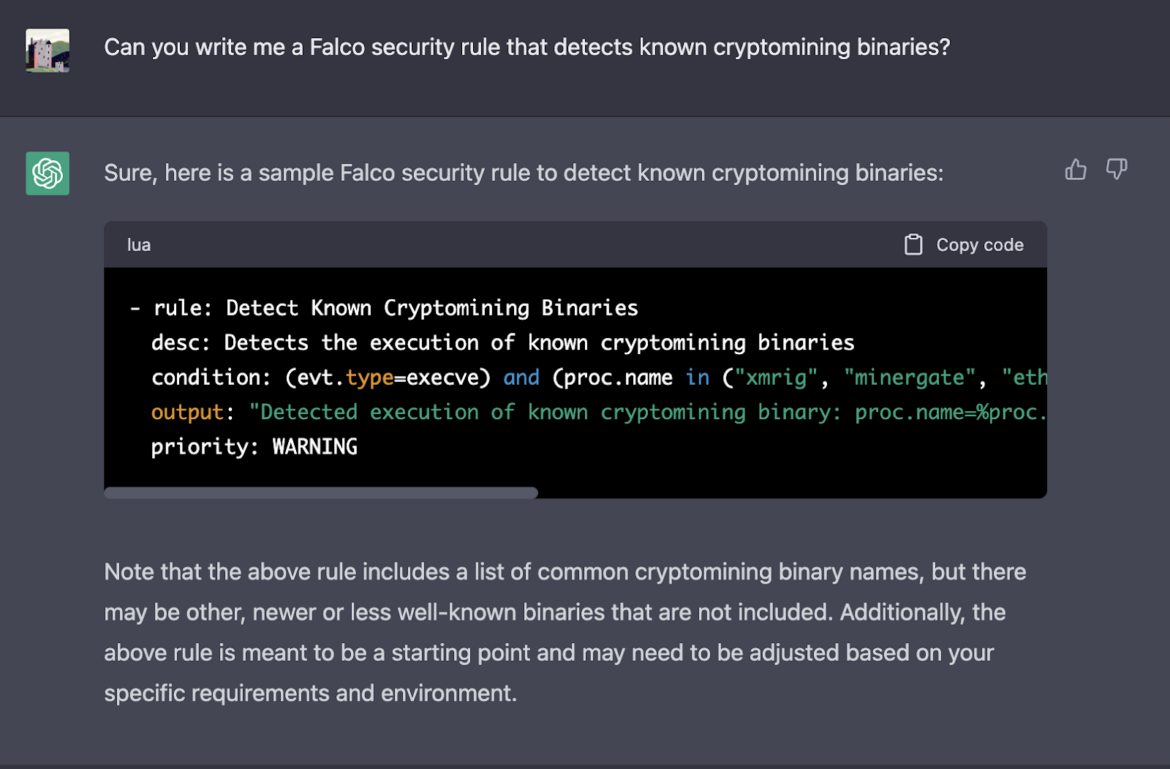This screenshot has width=1170, height=769.
Task: Click the lua language label
Action: coord(138,244)
